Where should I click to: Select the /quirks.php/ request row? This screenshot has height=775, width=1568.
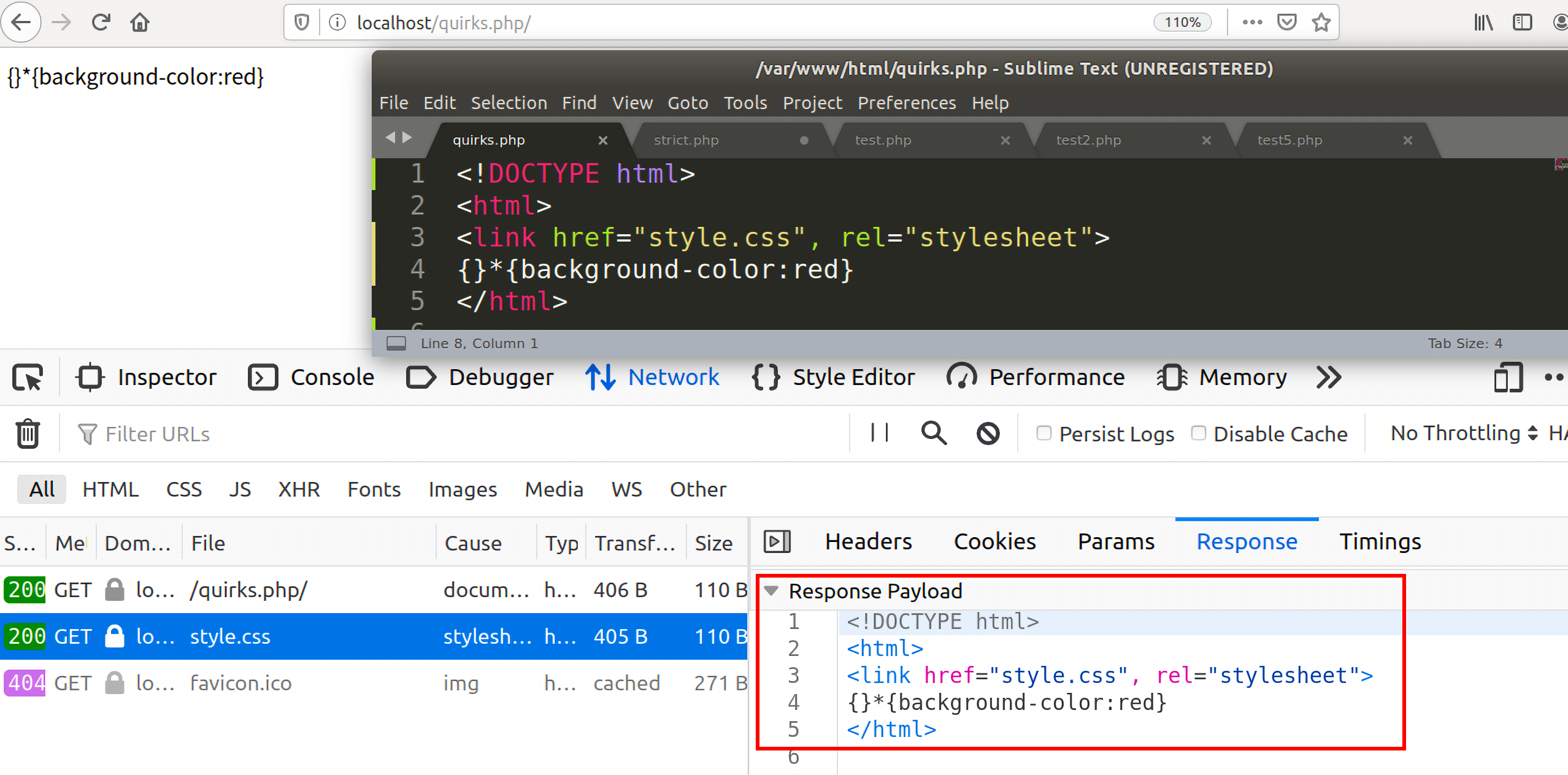(x=374, y=590)
